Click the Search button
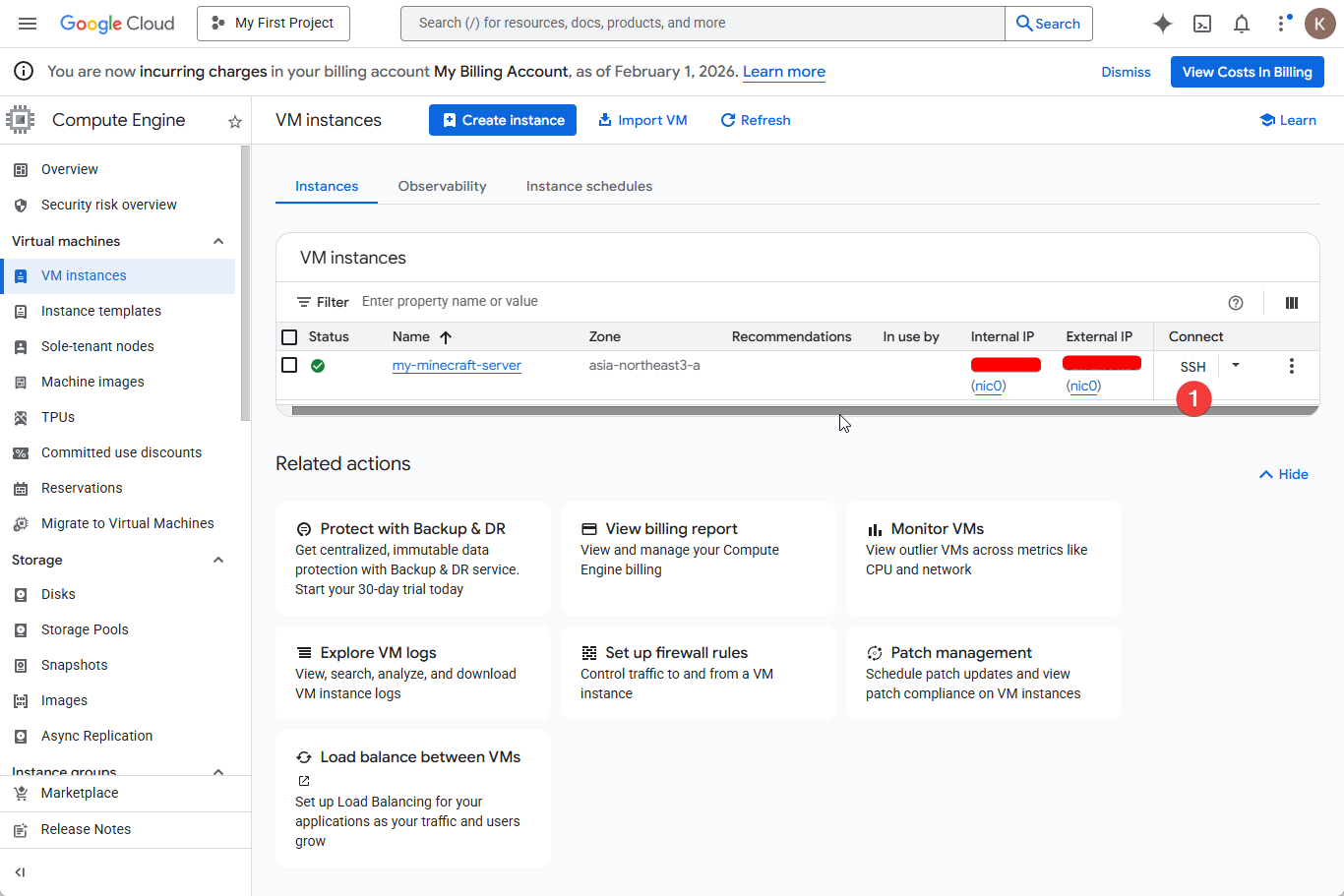The height and width of the screenshot is (896, 1344). pyautogui.click(x=1049, y=24)
